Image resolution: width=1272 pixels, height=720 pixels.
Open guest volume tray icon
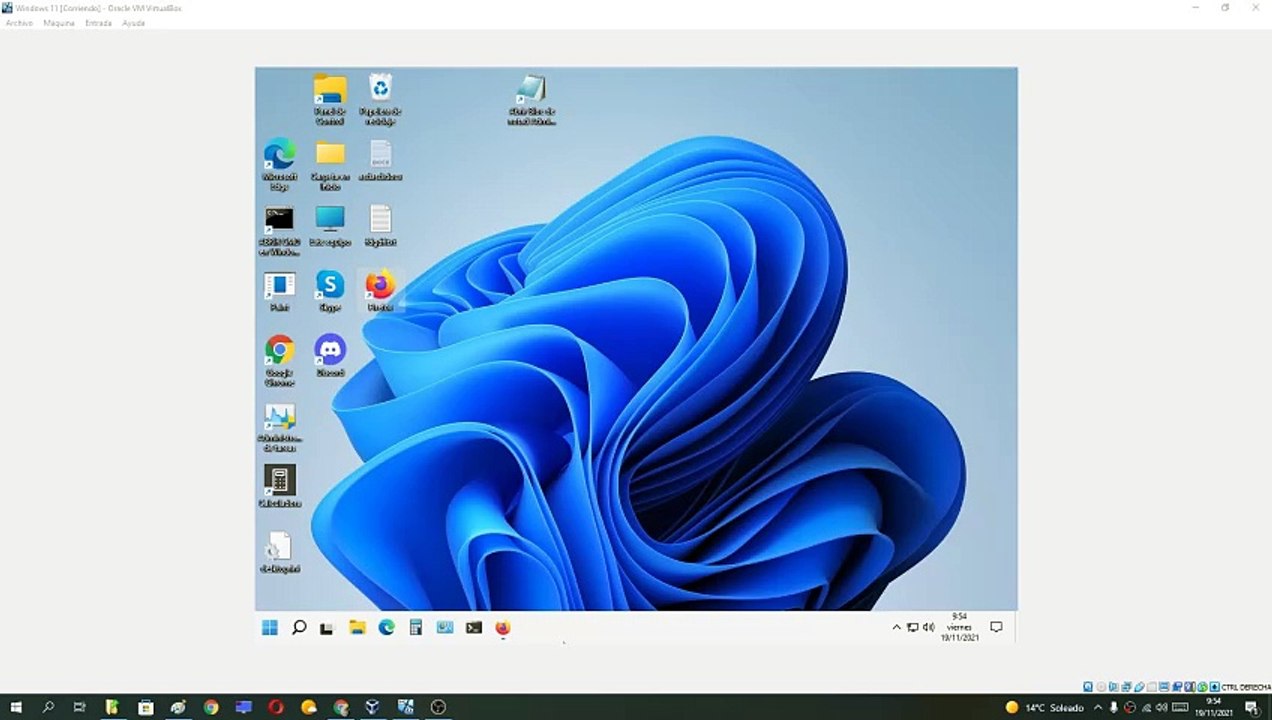pos(929,627)
